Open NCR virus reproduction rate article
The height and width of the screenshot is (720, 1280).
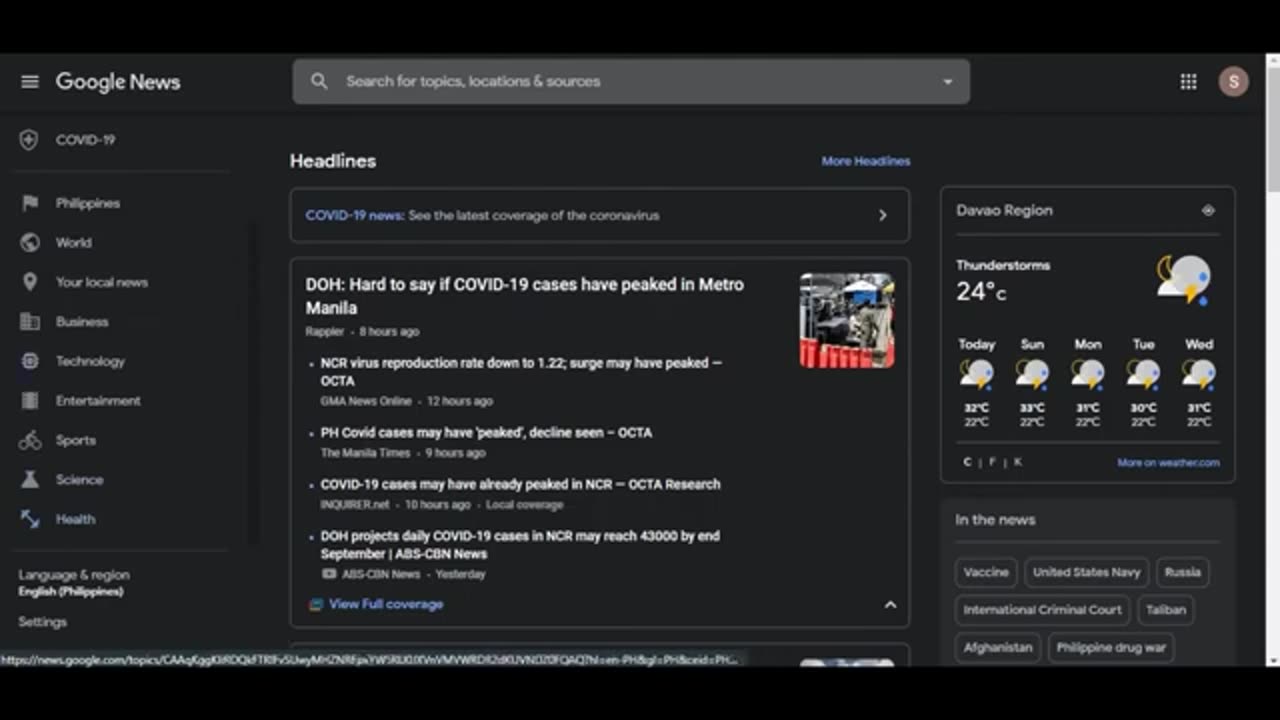pyautogui.click(x=521, y=372)
